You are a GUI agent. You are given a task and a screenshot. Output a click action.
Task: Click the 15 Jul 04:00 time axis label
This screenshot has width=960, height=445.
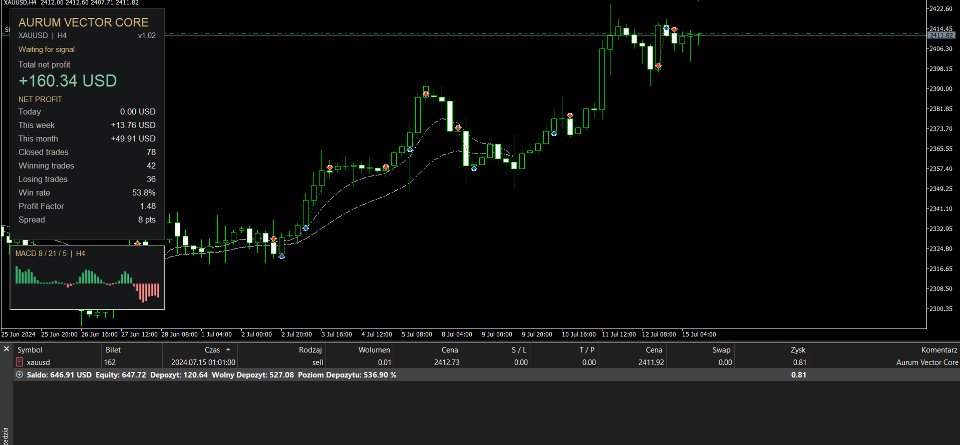click(699, 334)
